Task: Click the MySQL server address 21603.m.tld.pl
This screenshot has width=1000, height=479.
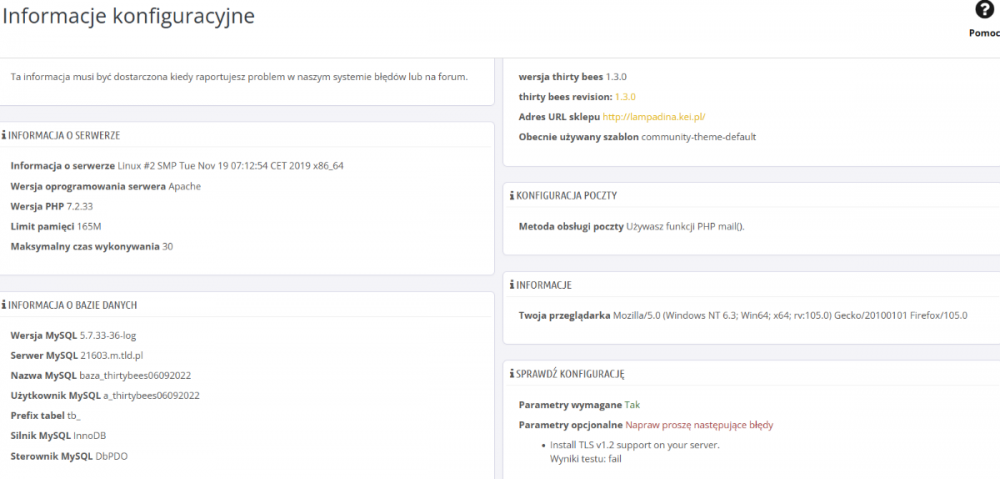Action: [112, 355]
